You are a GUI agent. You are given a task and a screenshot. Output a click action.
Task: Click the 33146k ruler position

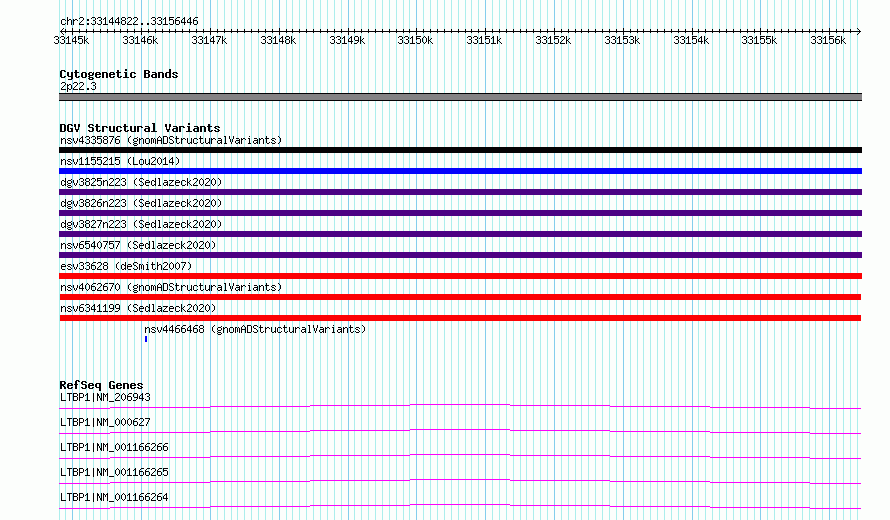pos(140,40)
